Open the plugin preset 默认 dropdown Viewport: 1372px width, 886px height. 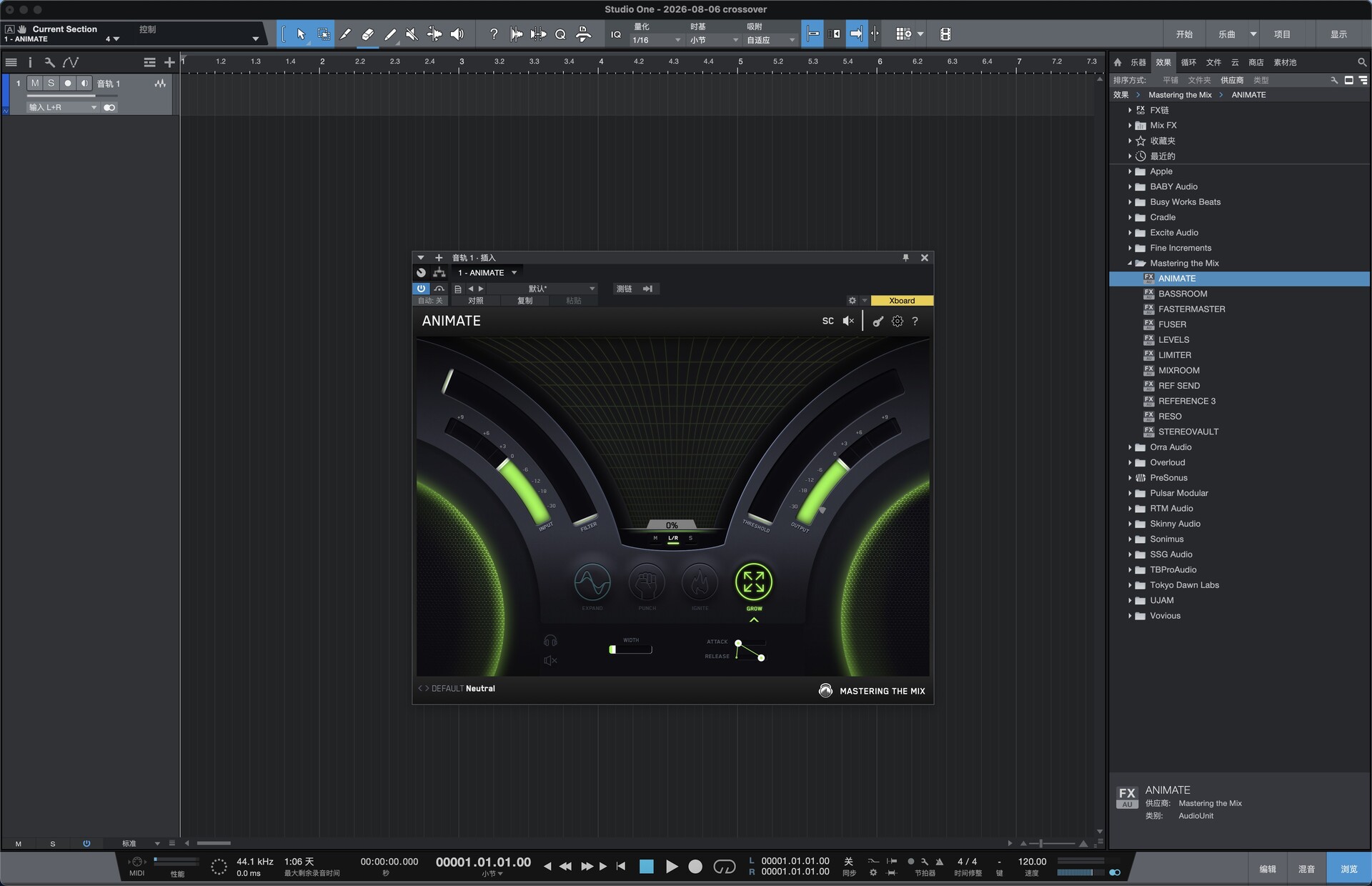coord(542,289)
